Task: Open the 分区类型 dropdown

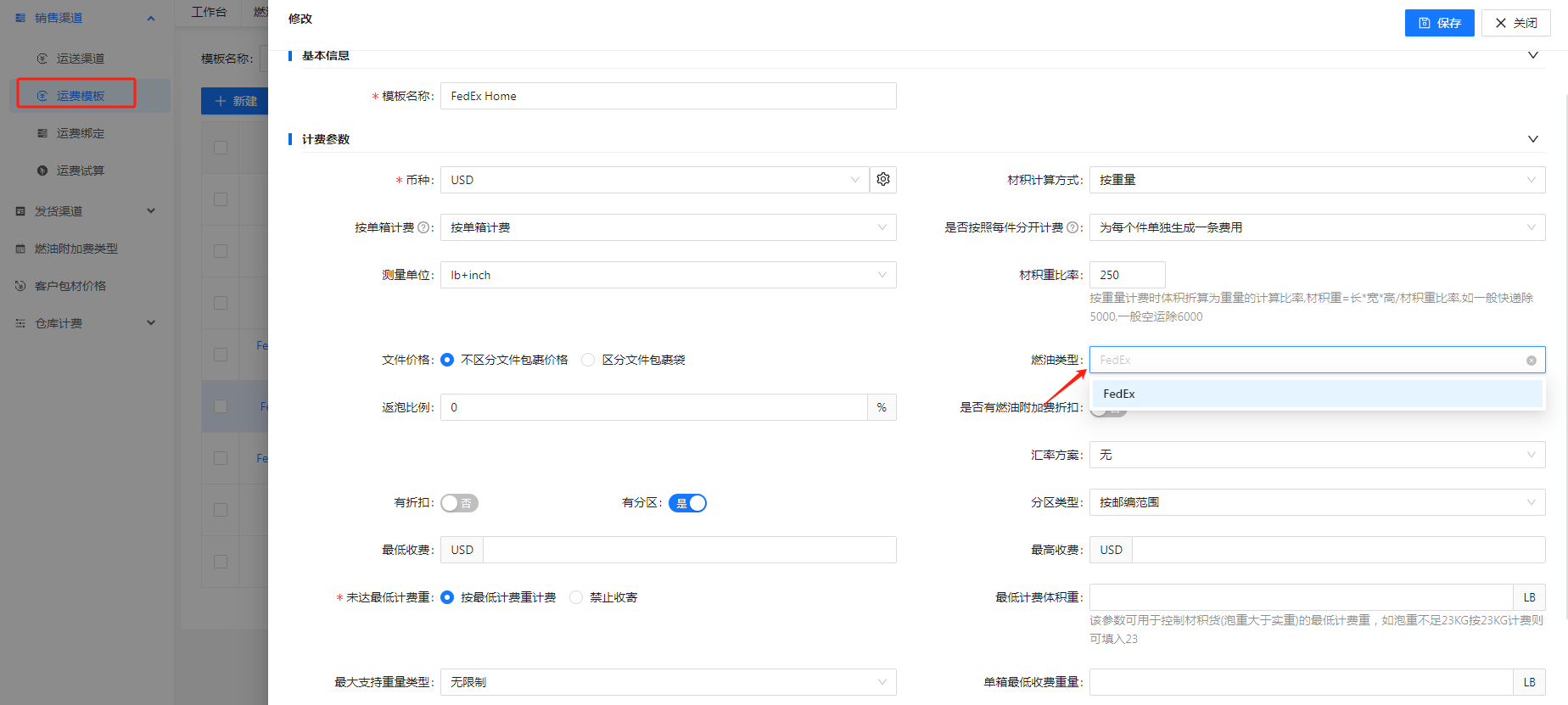Action: pyautogui.click(x=1318, y=502)
